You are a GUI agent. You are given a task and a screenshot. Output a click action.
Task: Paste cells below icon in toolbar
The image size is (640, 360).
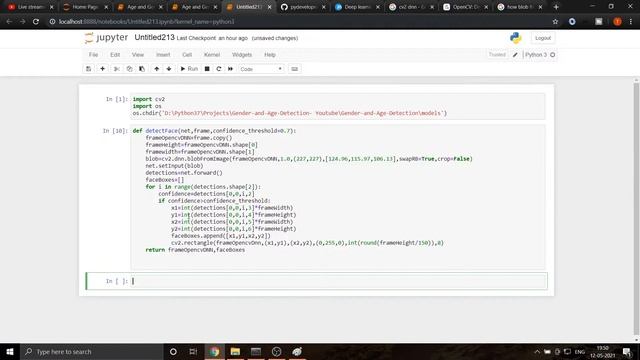click(x=142, y=69)
